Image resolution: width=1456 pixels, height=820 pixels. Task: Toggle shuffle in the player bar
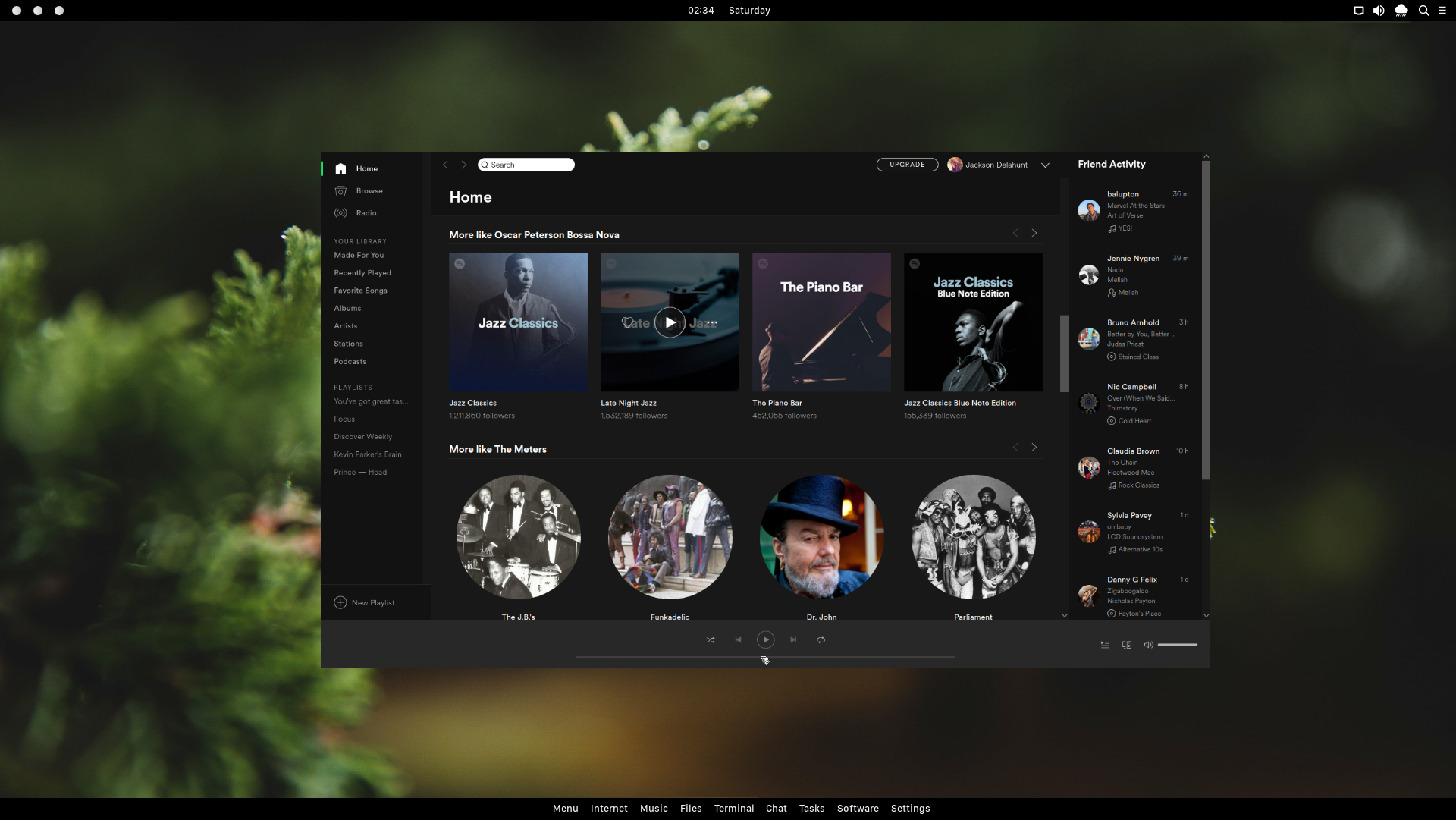point(711,640)
